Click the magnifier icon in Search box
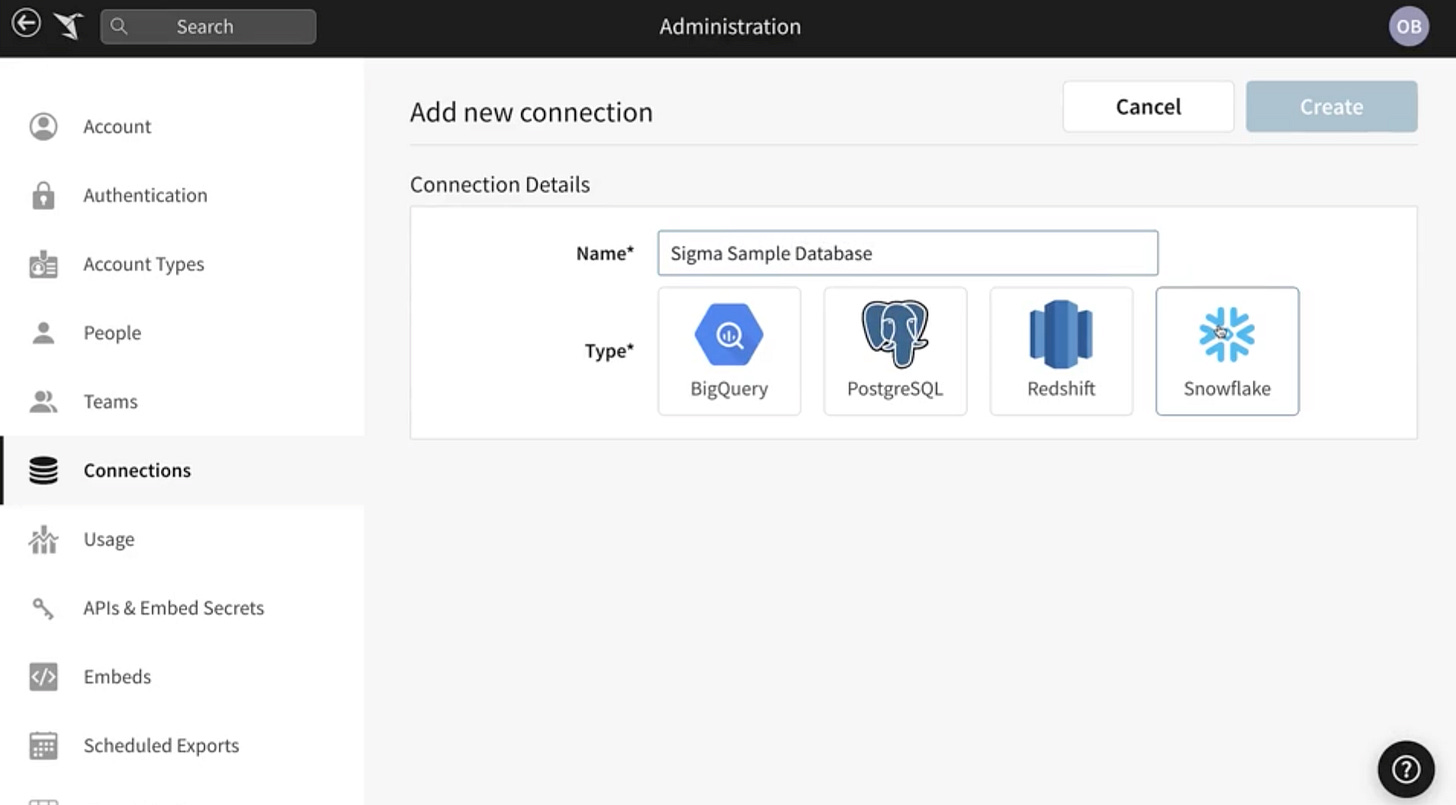Viewport: 1456px width, 805px height. pos(119,26)
